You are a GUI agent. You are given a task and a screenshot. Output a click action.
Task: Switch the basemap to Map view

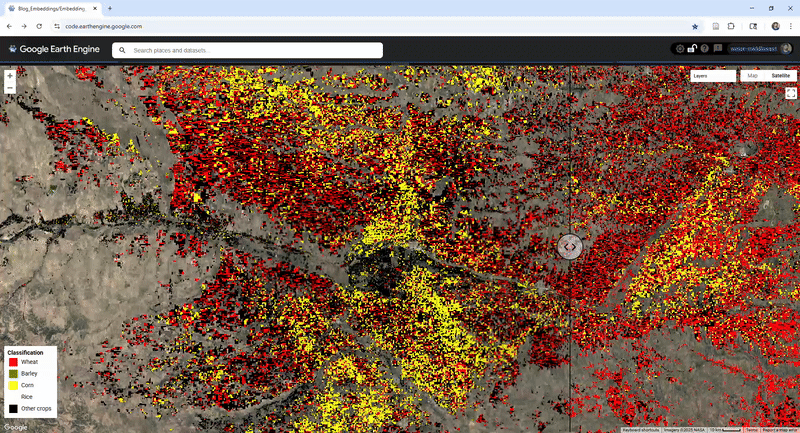753,76
